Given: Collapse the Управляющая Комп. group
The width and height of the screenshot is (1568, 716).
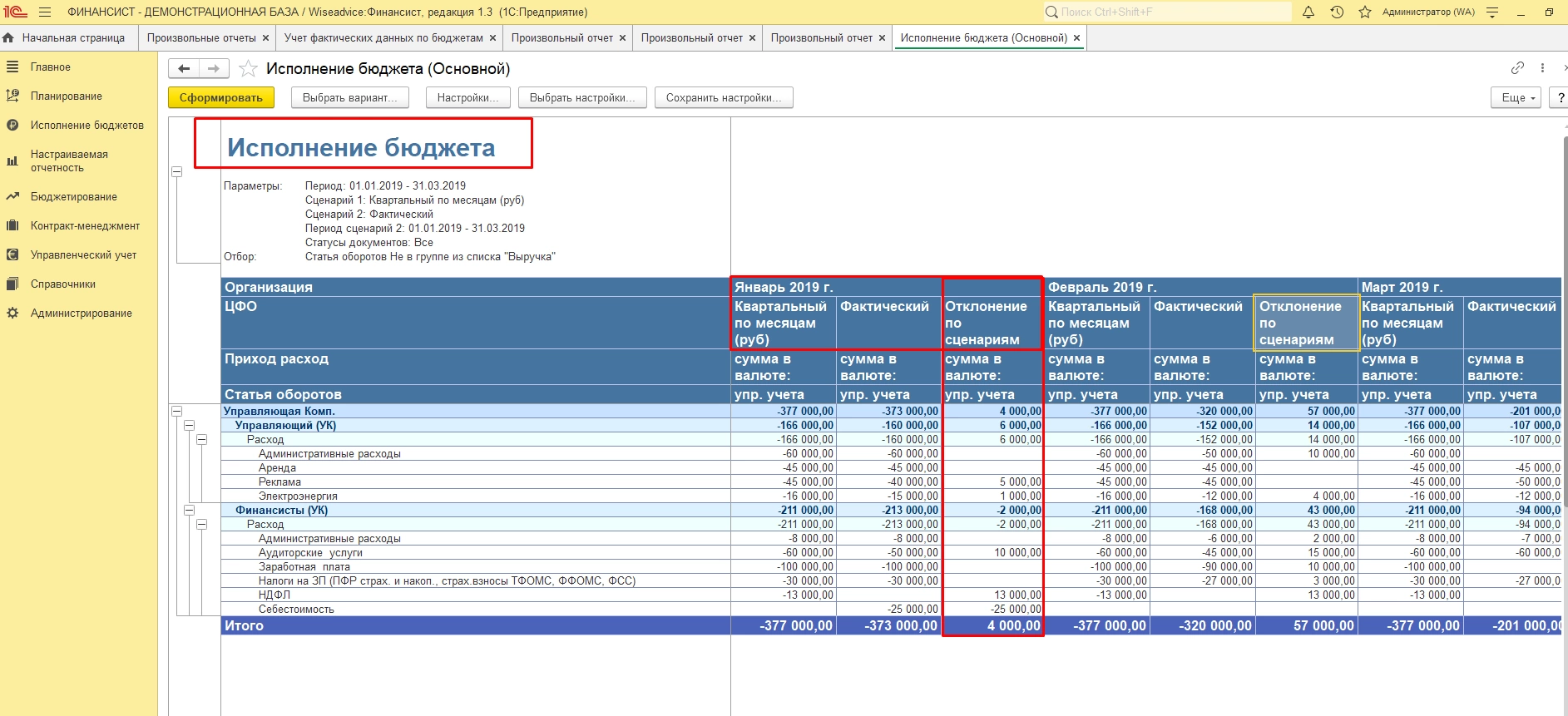Looking at the screenshot, I should (176, 411).
